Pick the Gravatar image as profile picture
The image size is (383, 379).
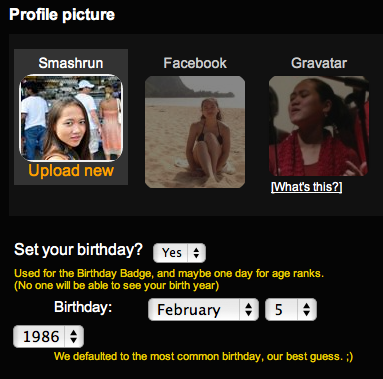[319, 126]
